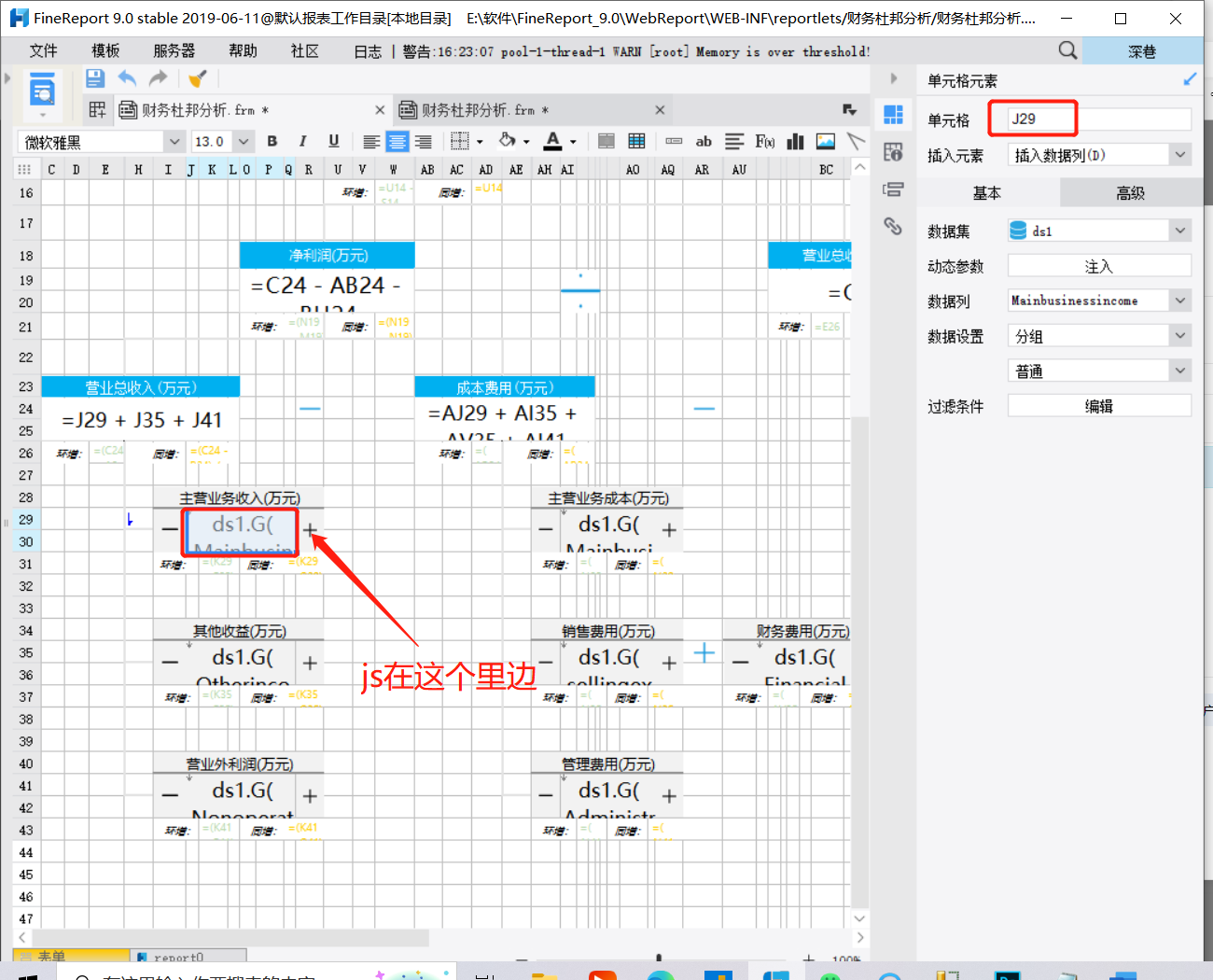Toggle bold formatting
The width and height of the screenshot is (1213, 980).
272,141
